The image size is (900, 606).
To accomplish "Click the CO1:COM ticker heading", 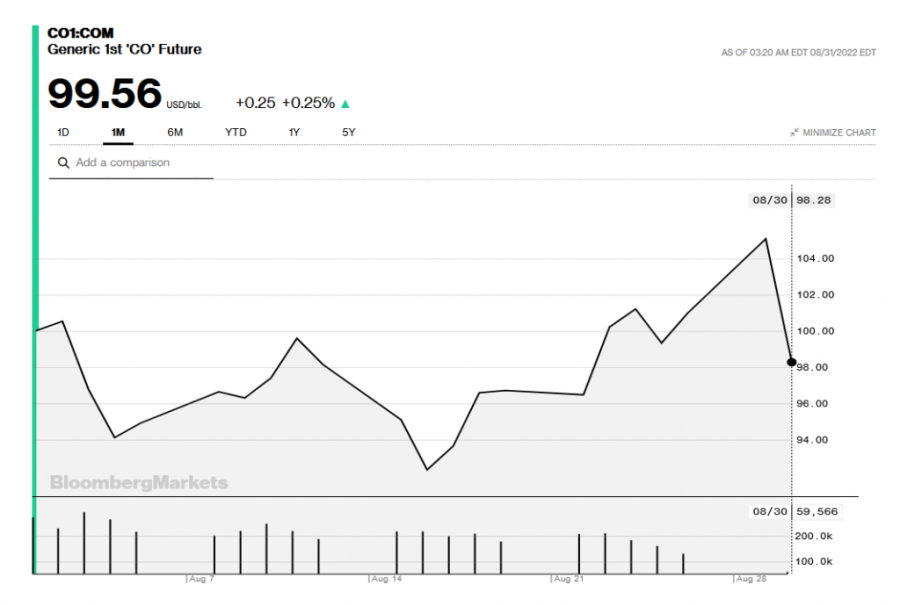I will pyautogui.click(x=81, y=33).
